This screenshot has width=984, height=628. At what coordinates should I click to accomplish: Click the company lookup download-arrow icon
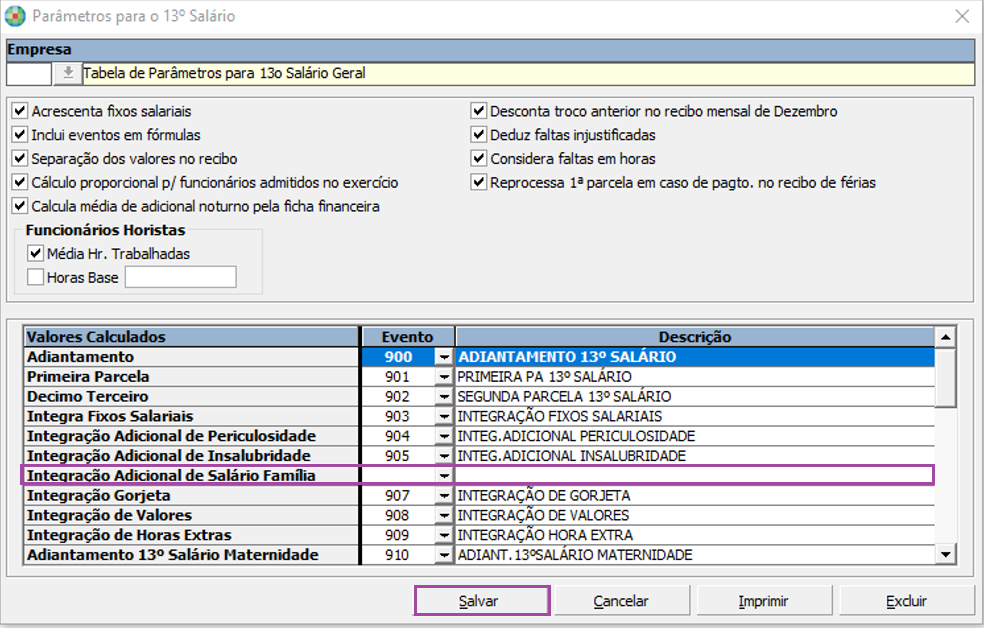point(68,73)
